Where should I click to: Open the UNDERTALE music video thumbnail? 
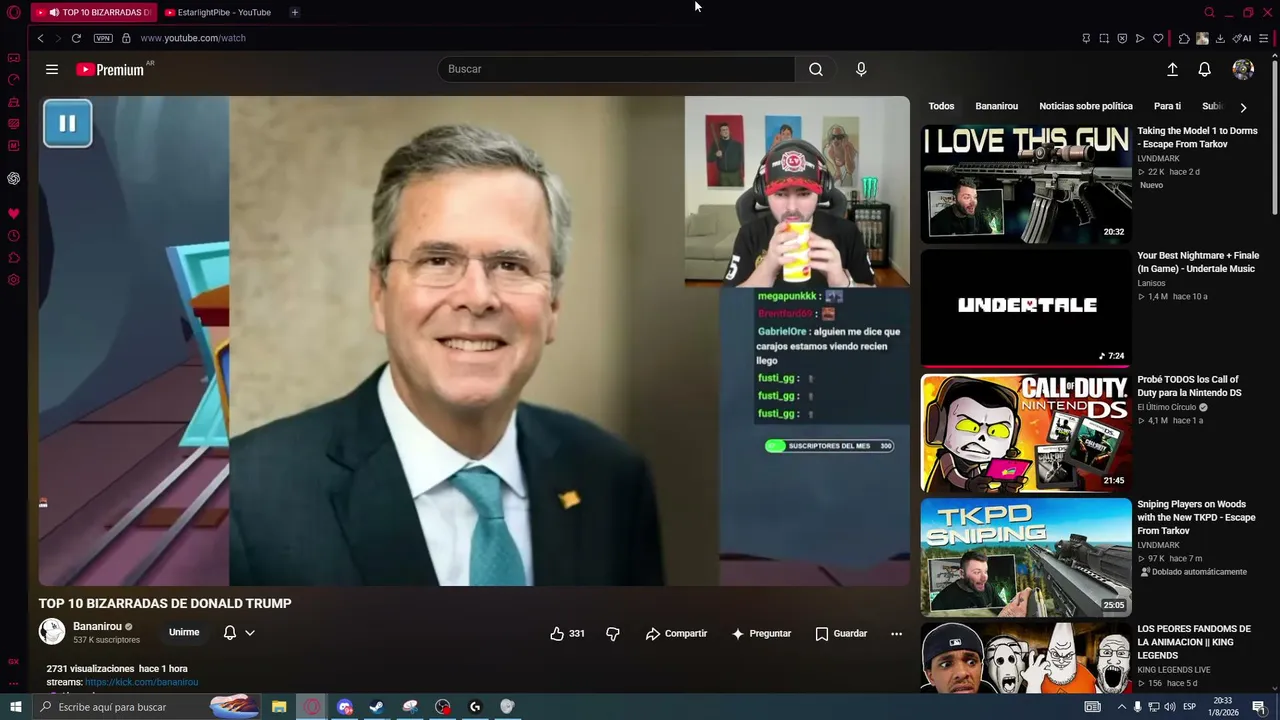coord(1026,308)
